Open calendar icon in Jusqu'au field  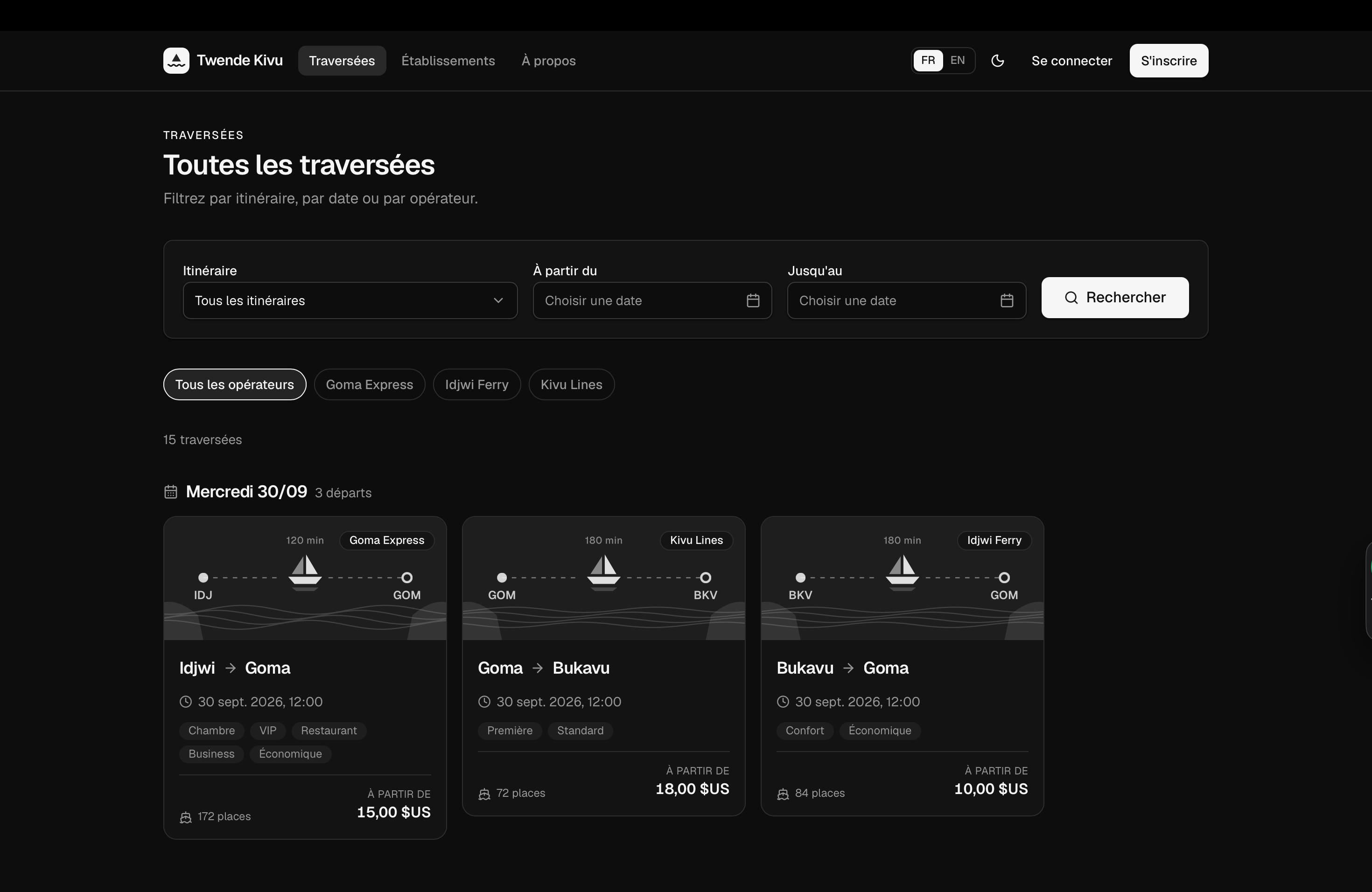click(x=1007, y=300)
